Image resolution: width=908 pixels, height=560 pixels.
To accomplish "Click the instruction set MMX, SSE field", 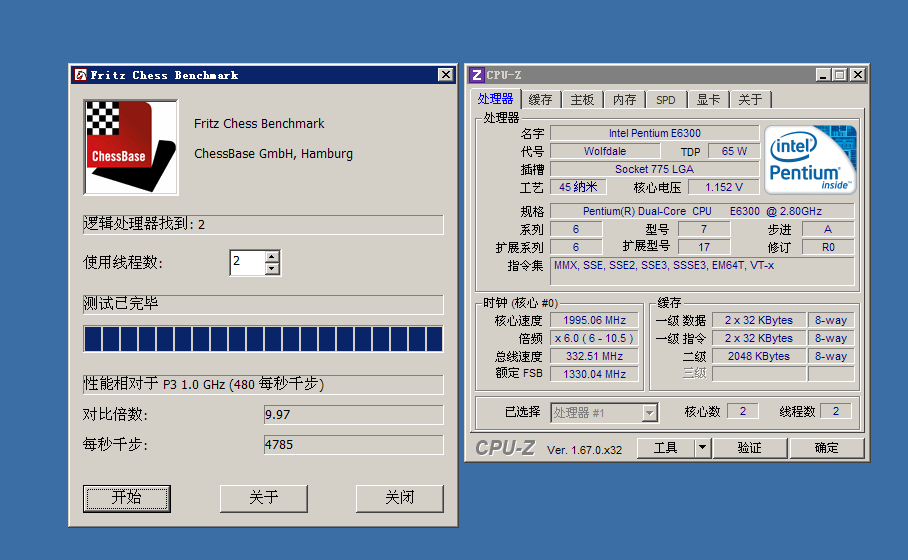I will pyautogui.click(x=702, y=271).
